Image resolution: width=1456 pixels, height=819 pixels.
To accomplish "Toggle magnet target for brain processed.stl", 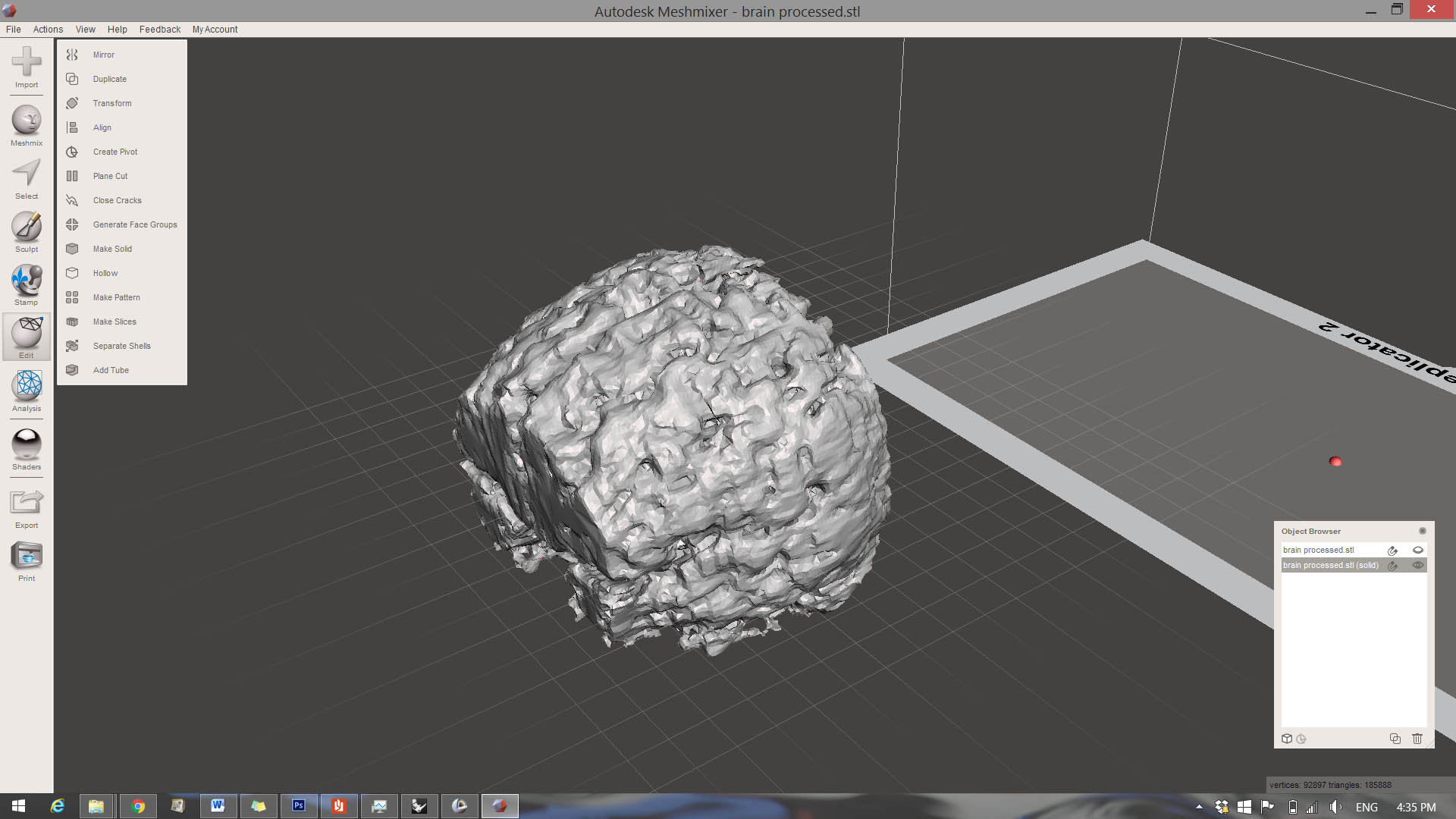I will [1392, 551].
